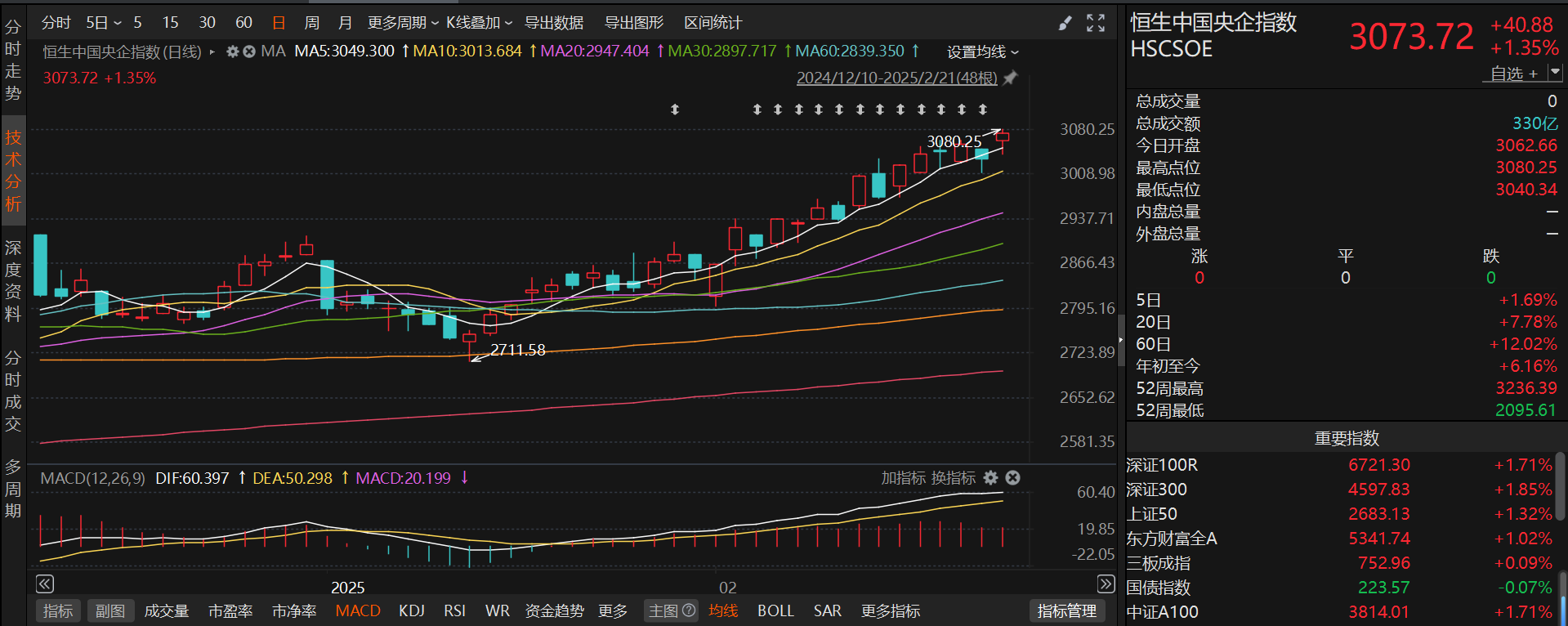This screenshot has height=626, width=1568.
Task: Open the dropdown arrow next to 自选 +
Action: coord(1555,72)
